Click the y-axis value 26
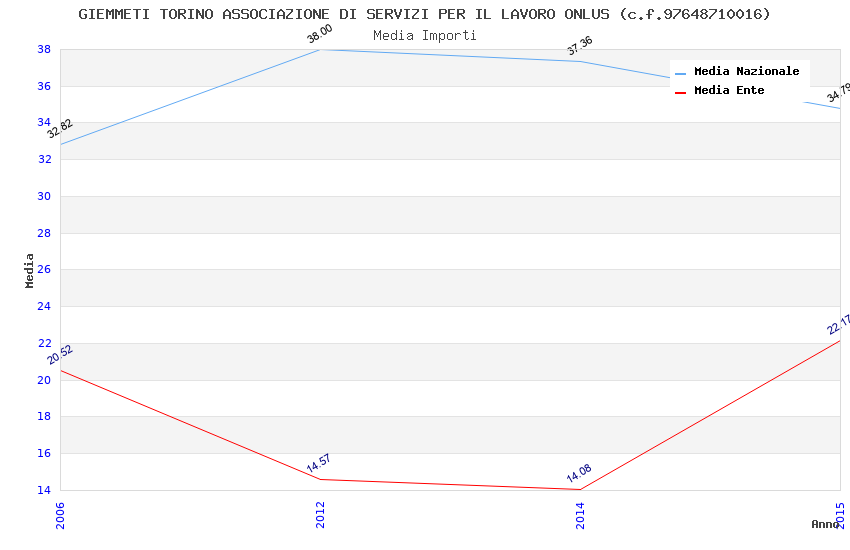This screenshot has width=850, height=550. [x=44, y=269]
